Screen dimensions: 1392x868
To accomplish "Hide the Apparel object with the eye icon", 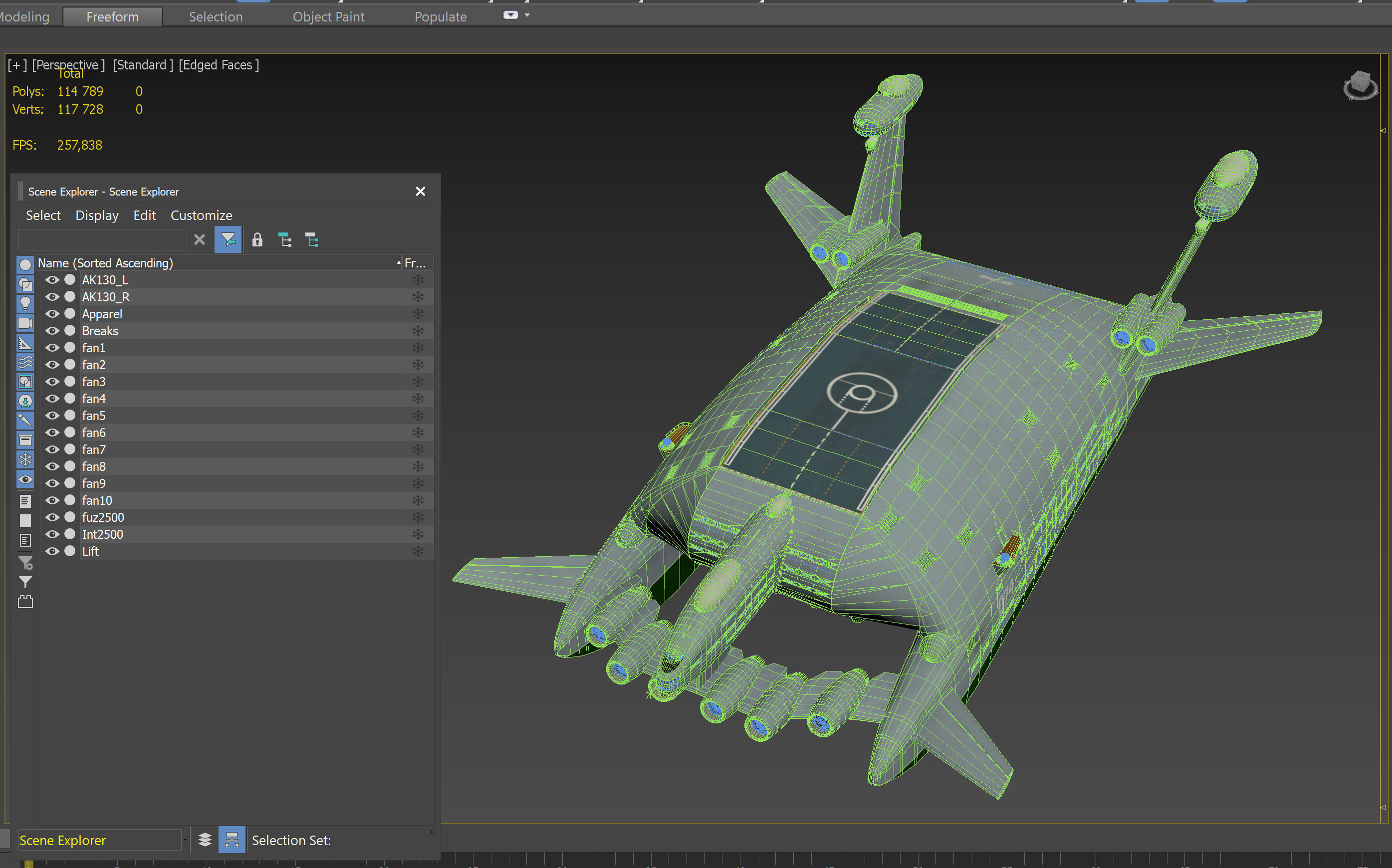I will coord(52,314).
